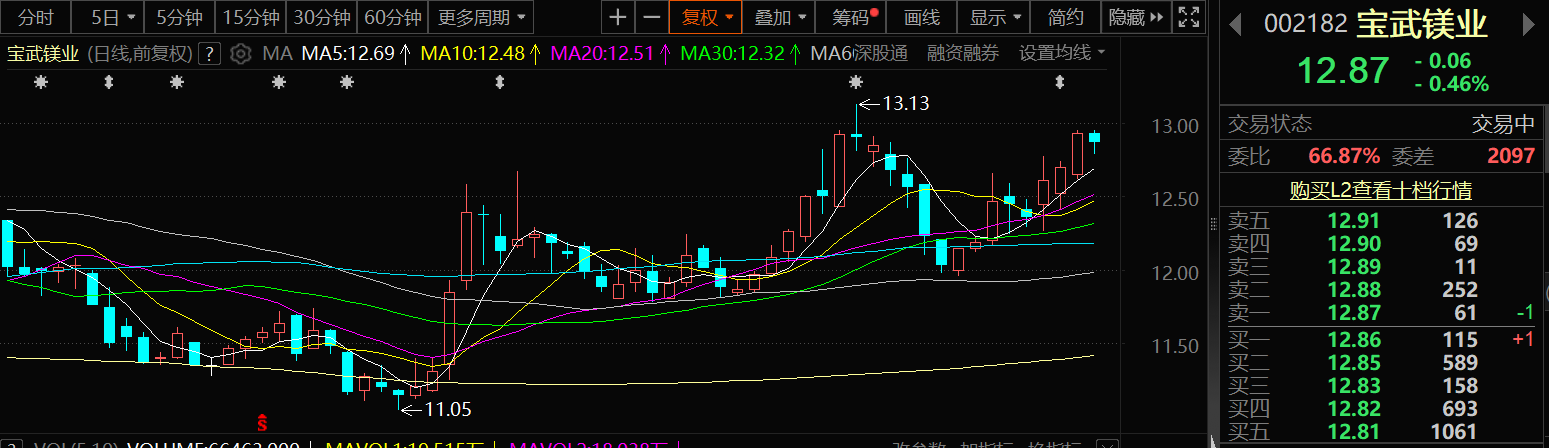Toggle the 简约 simple display mode
This screenshot has width=1549, height=448.
click(x=1066, y=17)
